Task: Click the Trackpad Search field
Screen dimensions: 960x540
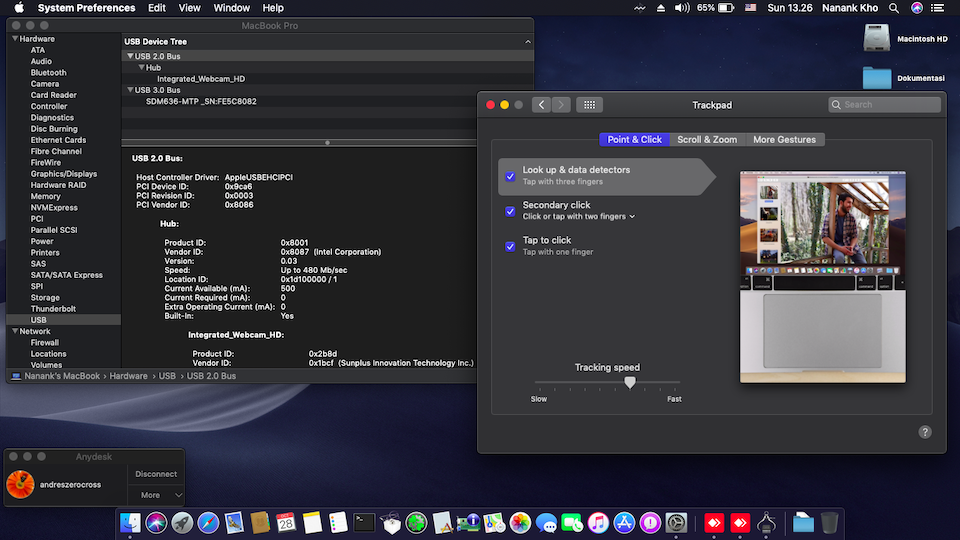Action: [x=884, y=105]
